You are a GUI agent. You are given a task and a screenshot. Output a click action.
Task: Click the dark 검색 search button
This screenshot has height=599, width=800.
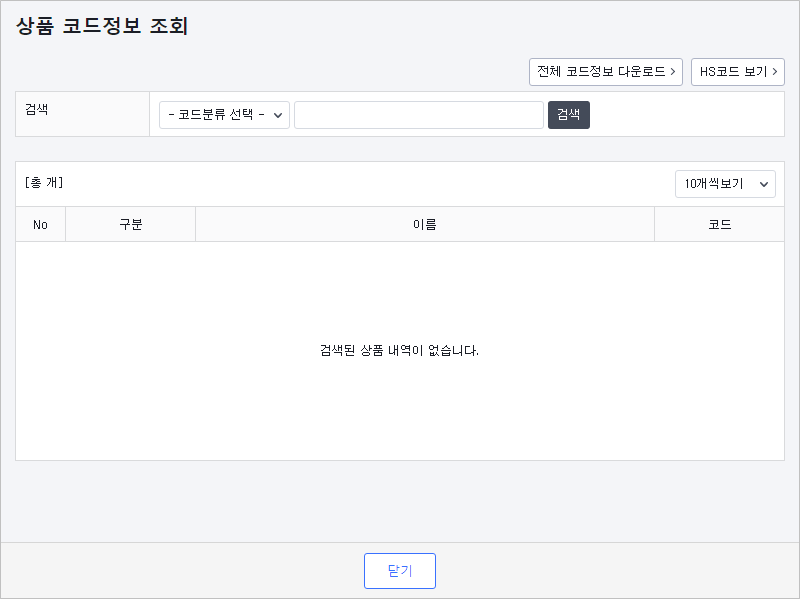[x=568, y=115]
